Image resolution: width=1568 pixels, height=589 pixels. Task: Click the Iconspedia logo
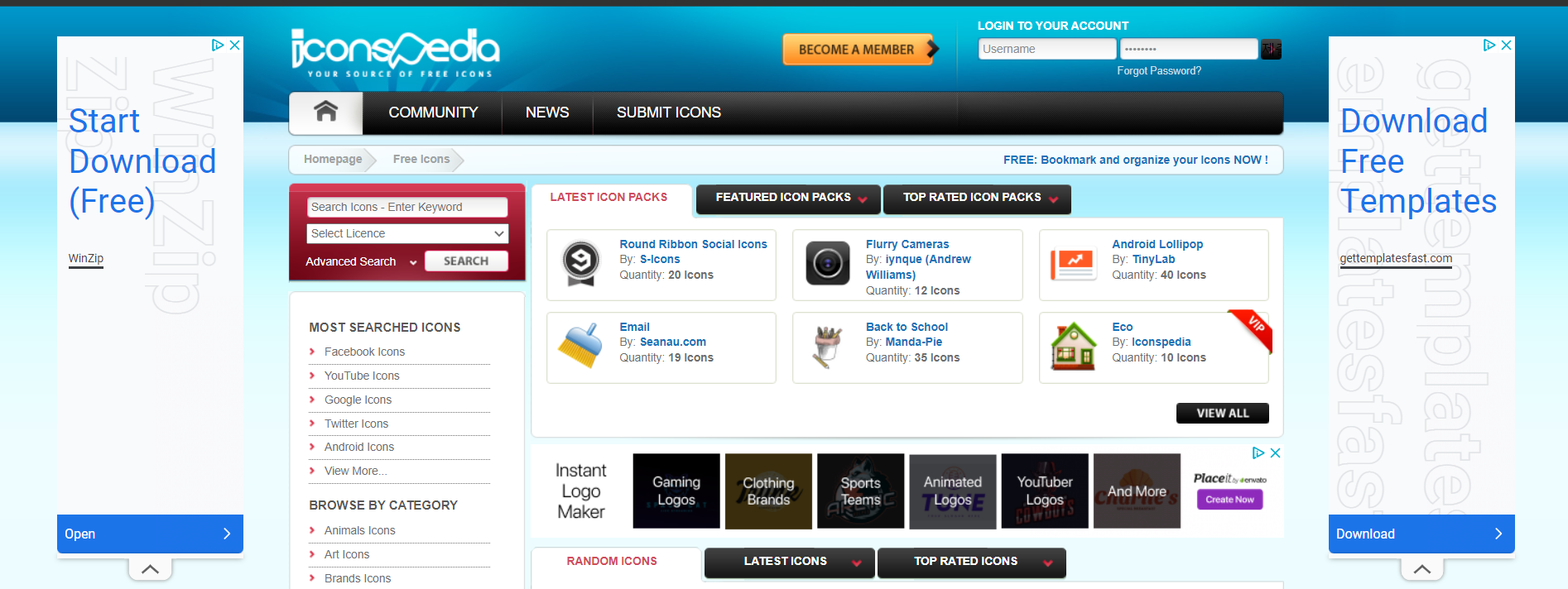(x=395, y=54)
